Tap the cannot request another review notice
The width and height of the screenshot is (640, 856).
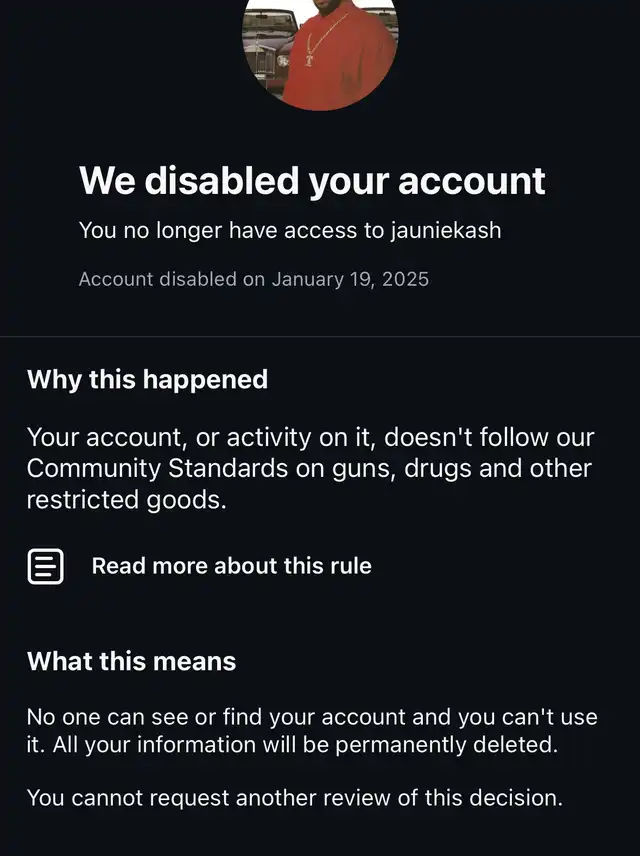(294, 797)
